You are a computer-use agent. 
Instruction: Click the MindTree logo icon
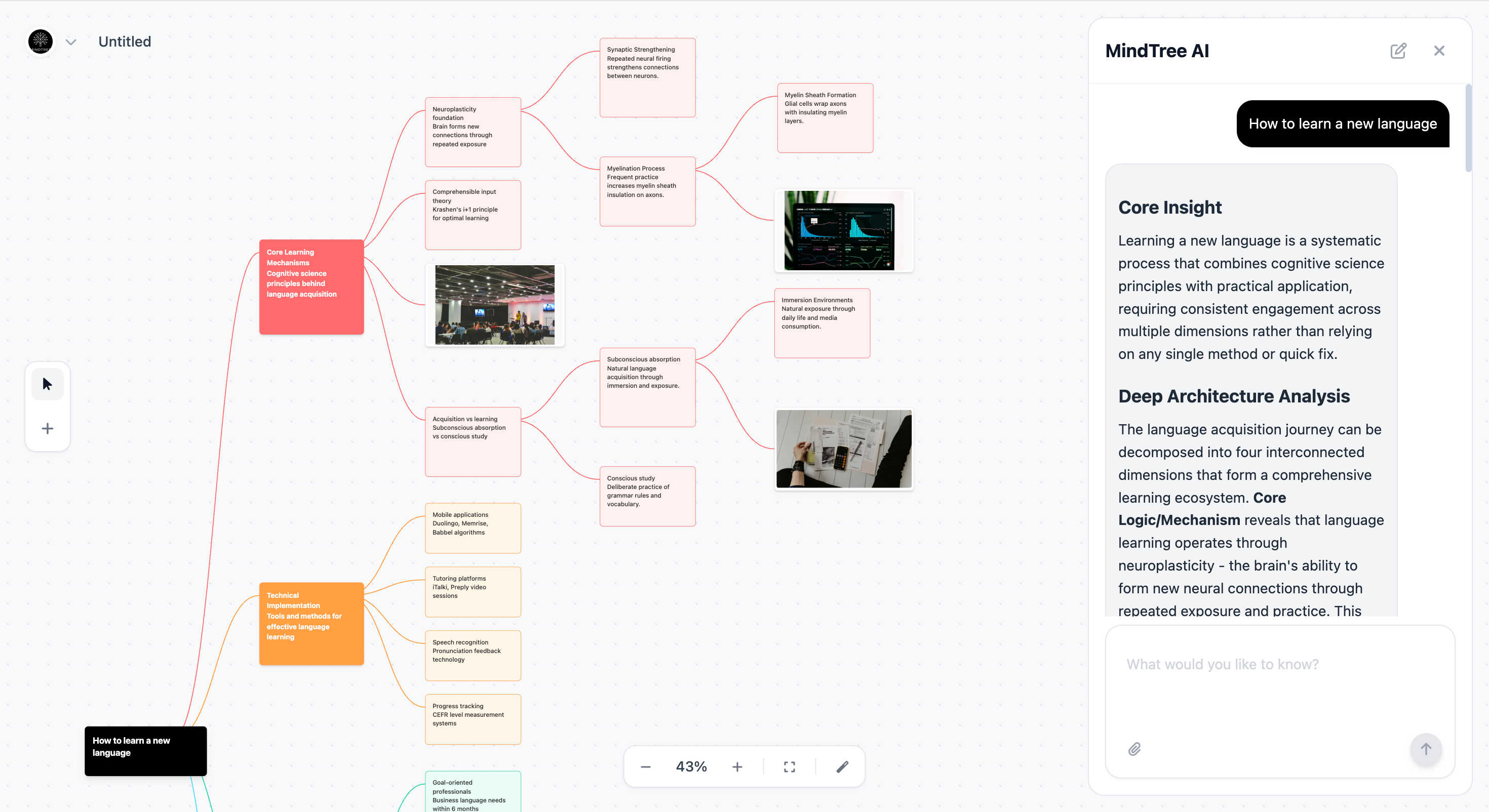41,42
